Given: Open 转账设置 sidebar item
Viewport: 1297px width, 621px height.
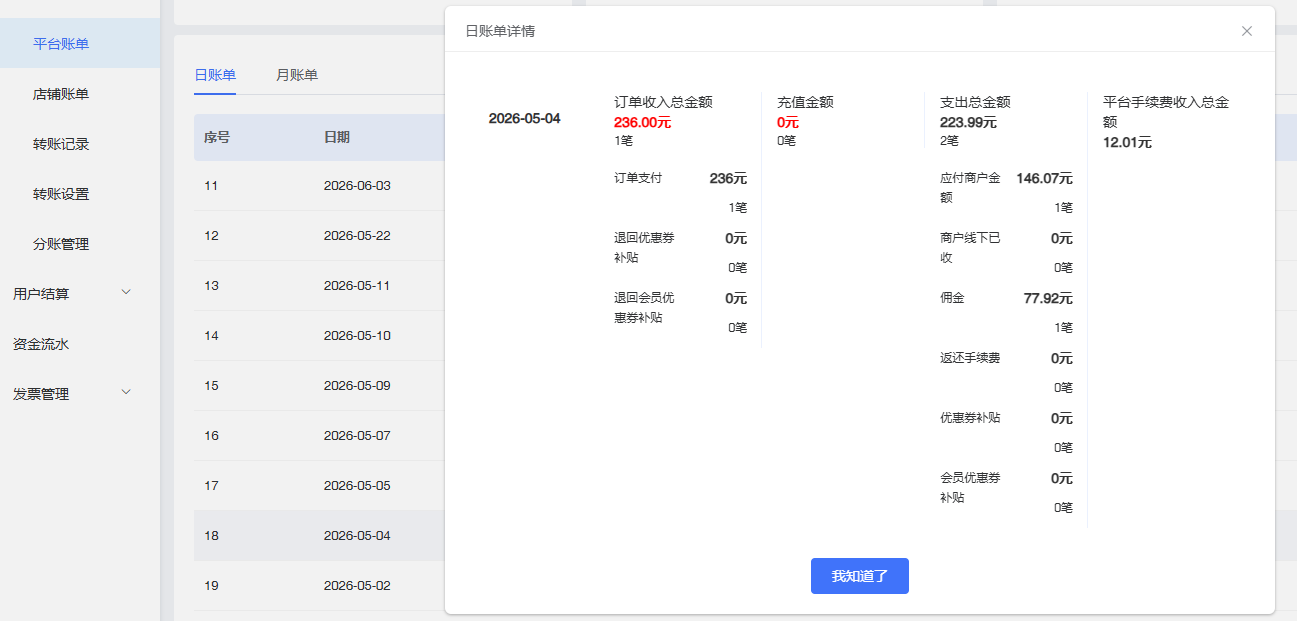Looking at the screenshot, I should [x=80, y=193].
